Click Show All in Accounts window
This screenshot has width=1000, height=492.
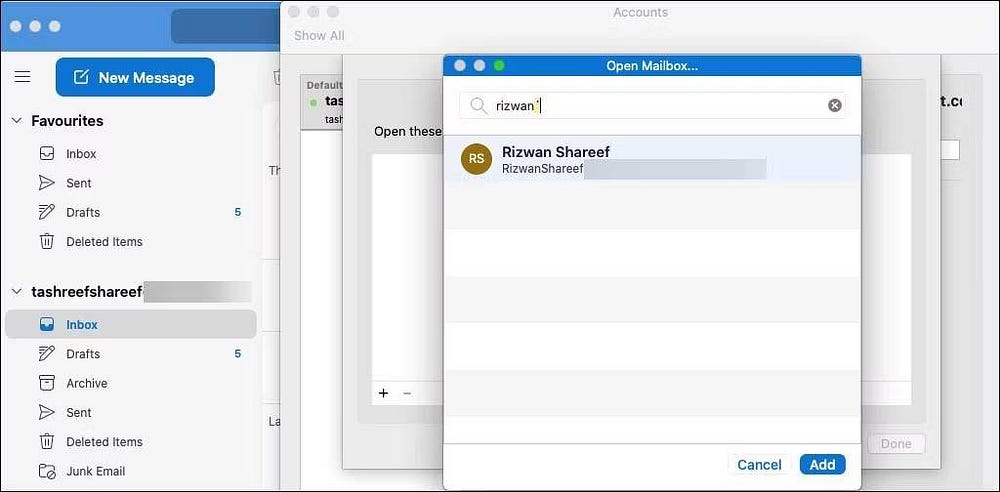pos(319,36)
